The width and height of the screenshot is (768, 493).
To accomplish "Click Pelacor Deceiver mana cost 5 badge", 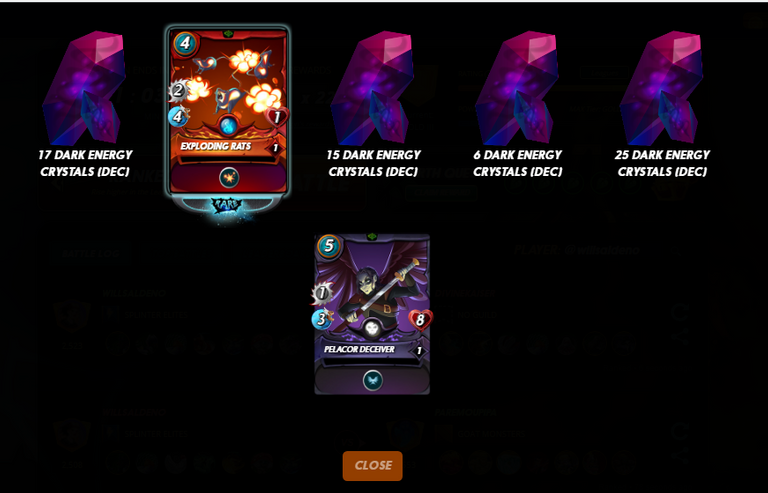I will 329,245.
